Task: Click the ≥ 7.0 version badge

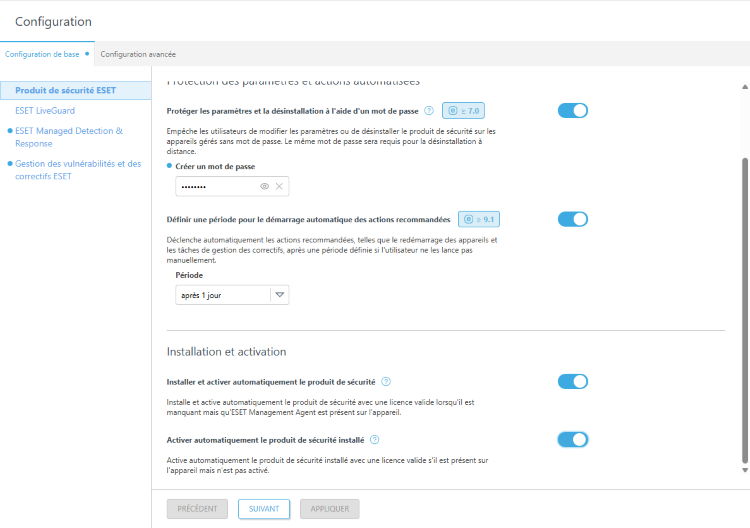Action: click(464, 111)
